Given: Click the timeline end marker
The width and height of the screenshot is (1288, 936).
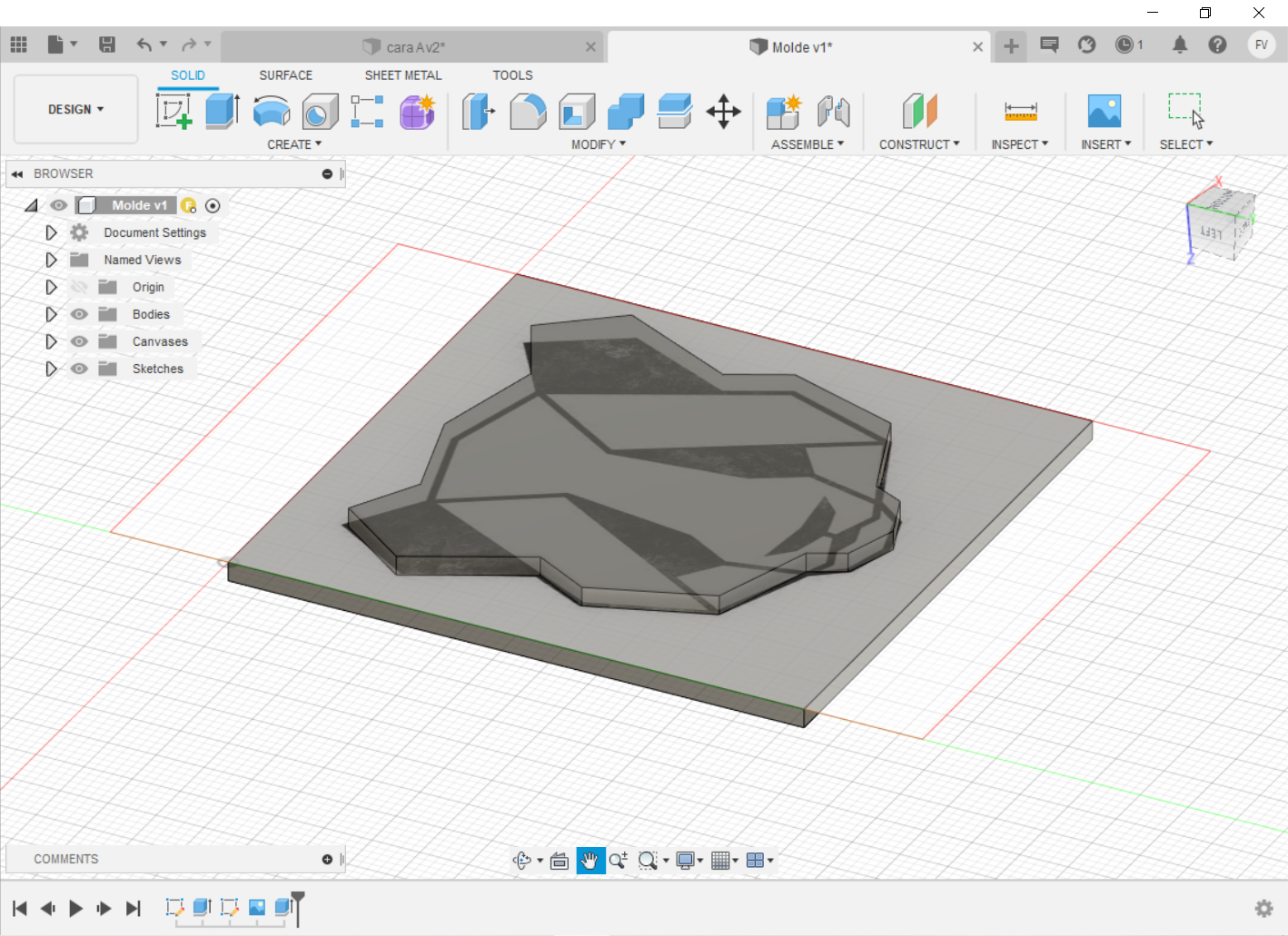Looking at the screenshot, I should pyautogui.click(x=297, y=901).
